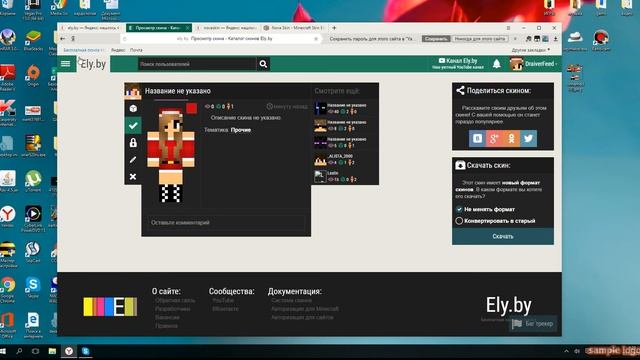Open the Баг трекер flag button
640x360 pixels.
point(533,324)
